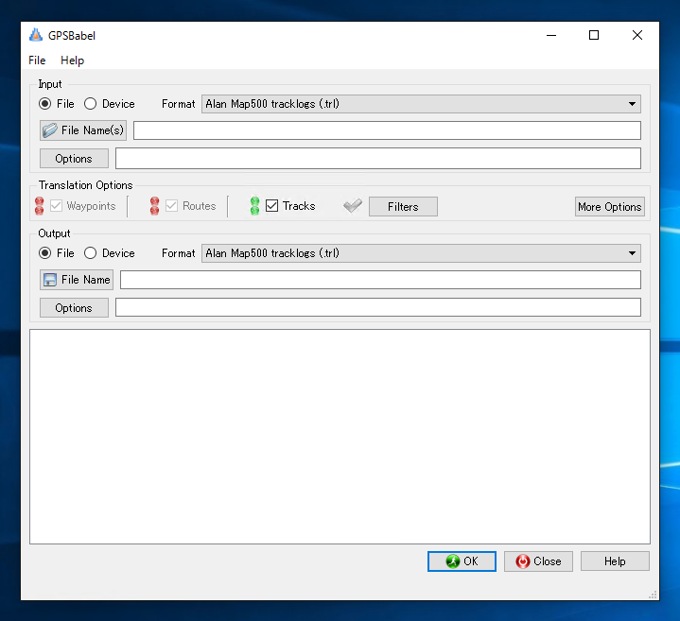Select Device radio button under Output
The height and width of the screenshot is (621, 680).
90,253
